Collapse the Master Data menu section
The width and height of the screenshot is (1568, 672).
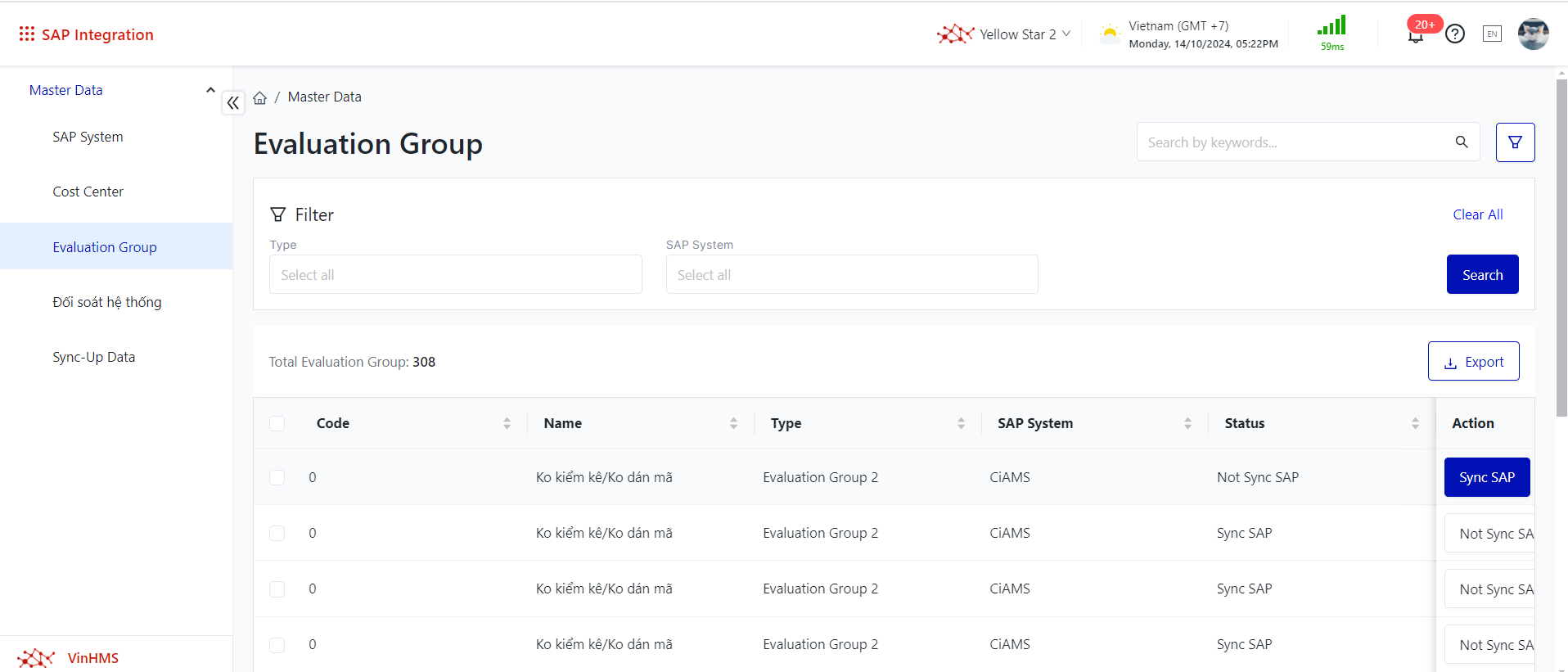click(x=210, y=90)
